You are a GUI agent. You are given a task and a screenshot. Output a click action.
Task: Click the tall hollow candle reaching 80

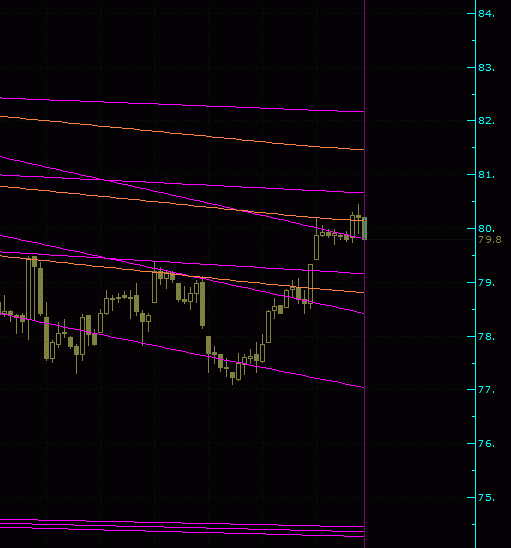pyautogui.click(x=316, y=247)
